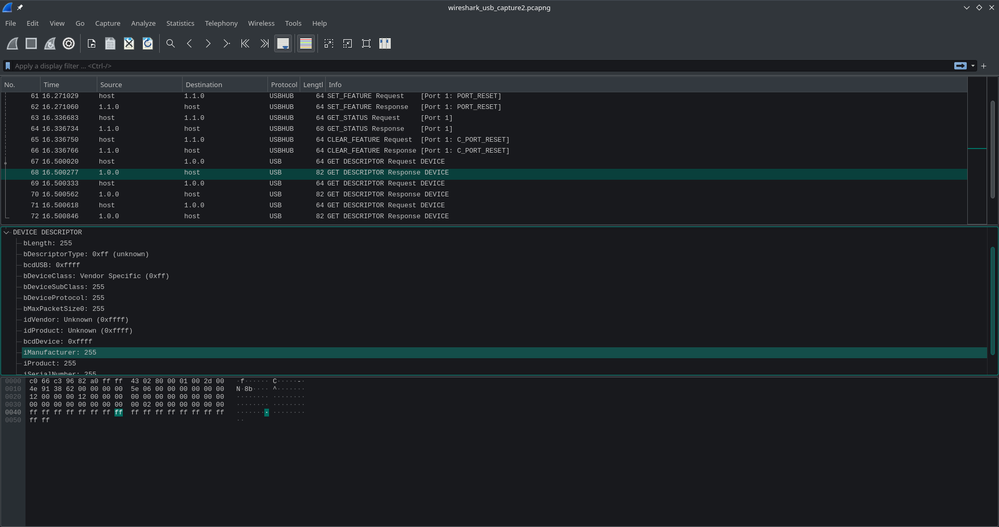Image resolution: width=999 pixels, height=527 pixels.
Task: Click hex offset 0020 row bytes
Action: (x=127, y=396)
